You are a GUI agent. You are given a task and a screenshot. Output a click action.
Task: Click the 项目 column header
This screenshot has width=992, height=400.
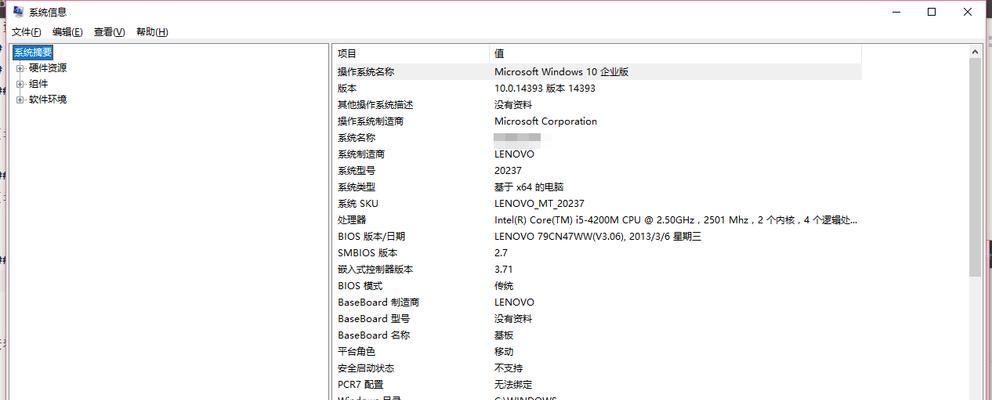(x=411, y=54)
